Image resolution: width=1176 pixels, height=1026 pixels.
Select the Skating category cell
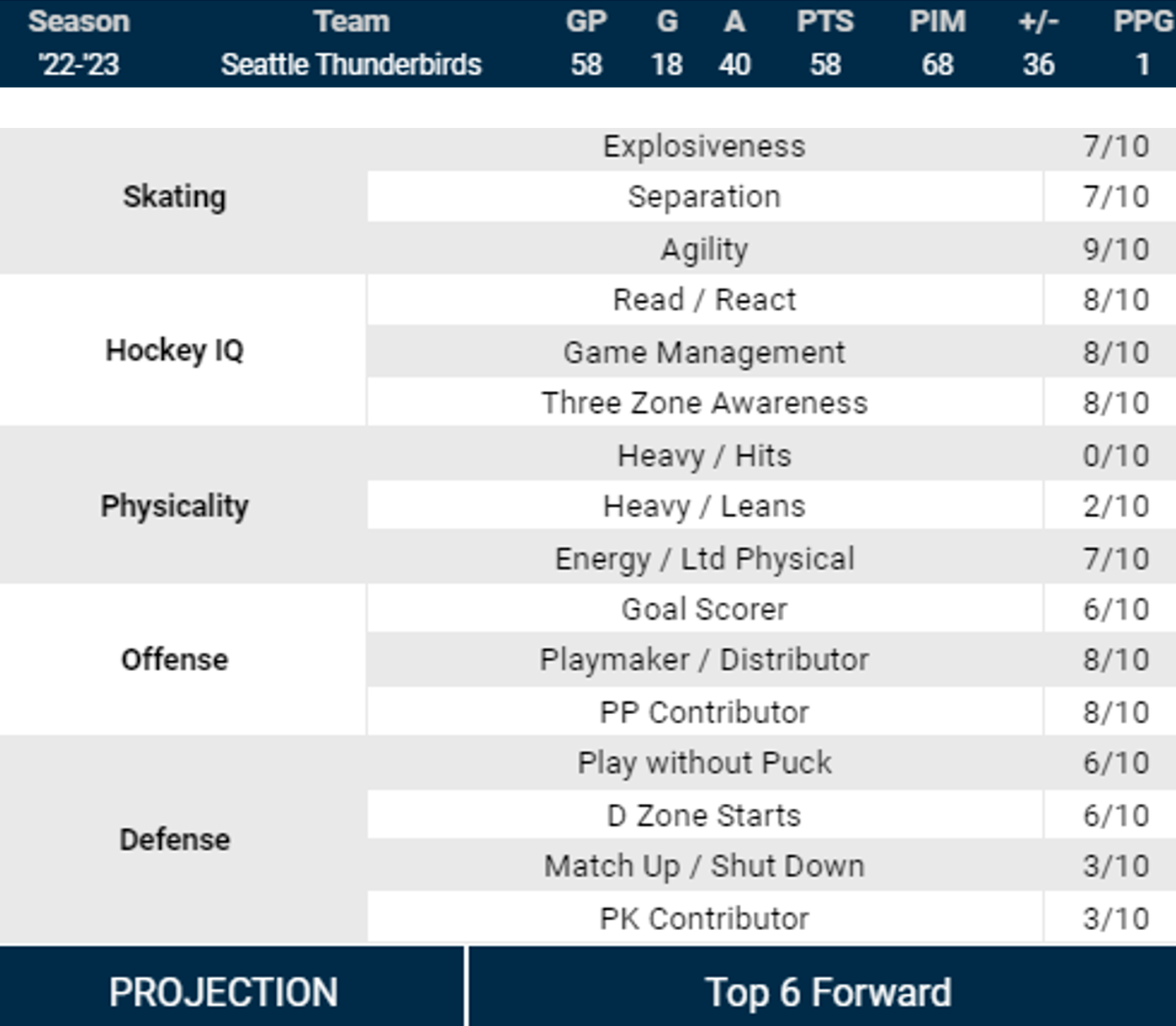tap(175, 197)
